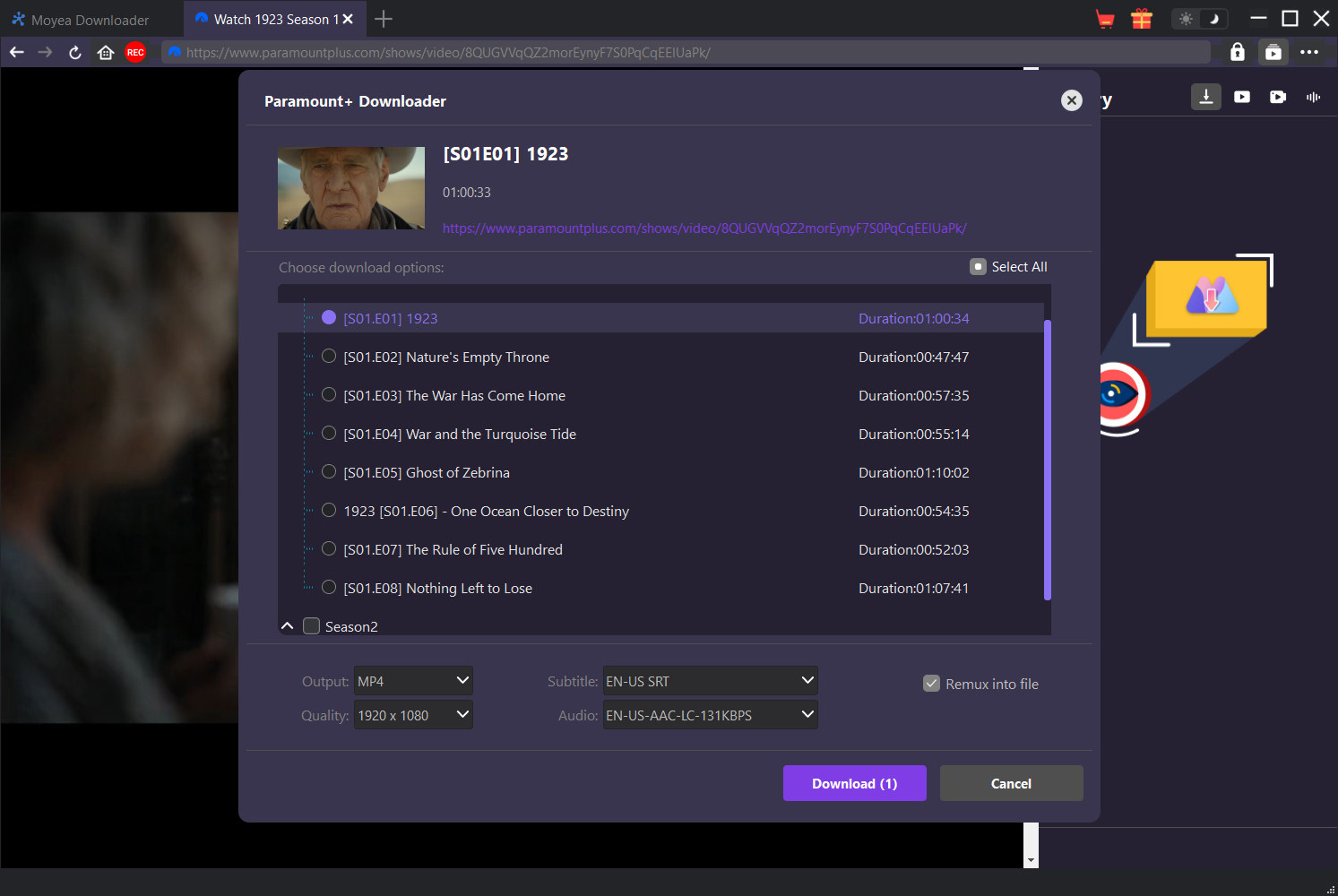Select episode Nature's Empty Throne
The image size is (1338, 896).
pos(329,356)
